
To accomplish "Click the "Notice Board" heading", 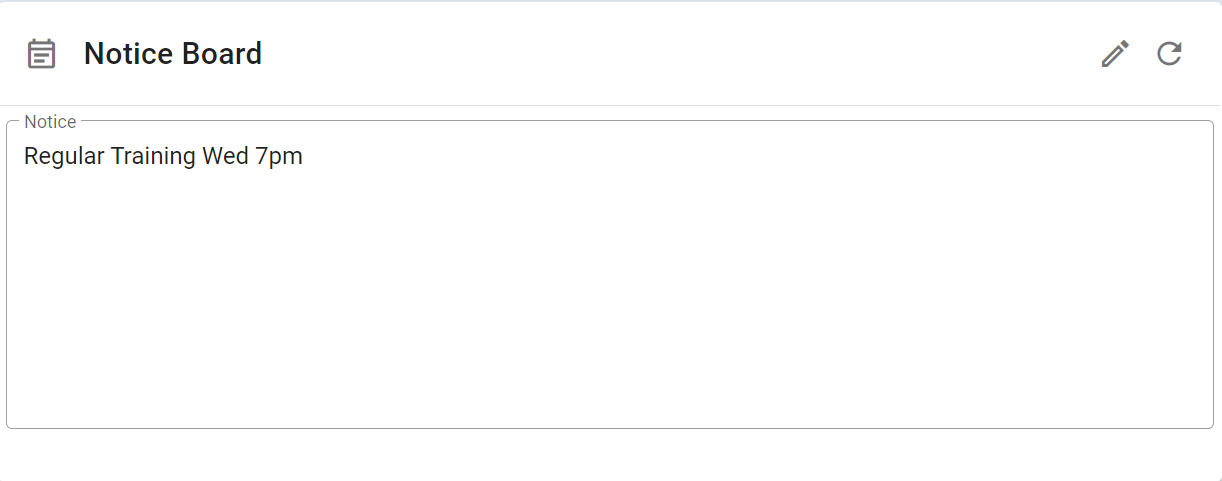I will [x=172, y=54].
